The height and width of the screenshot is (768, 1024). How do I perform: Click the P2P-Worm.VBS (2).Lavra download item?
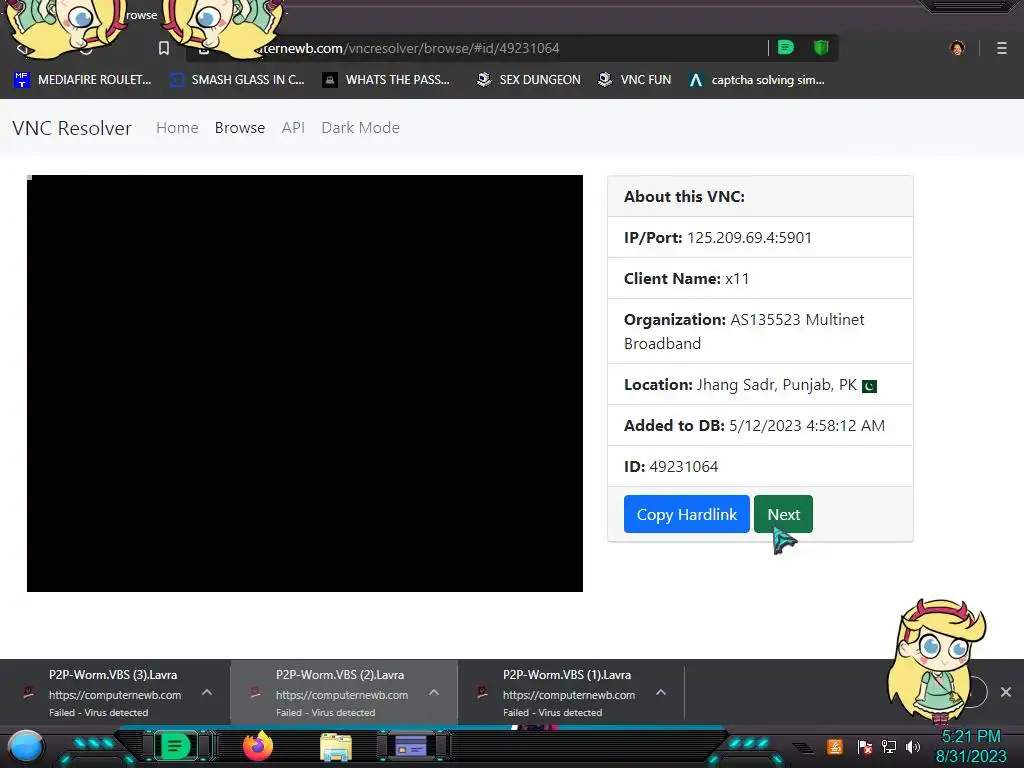click(x=344, y=692)
